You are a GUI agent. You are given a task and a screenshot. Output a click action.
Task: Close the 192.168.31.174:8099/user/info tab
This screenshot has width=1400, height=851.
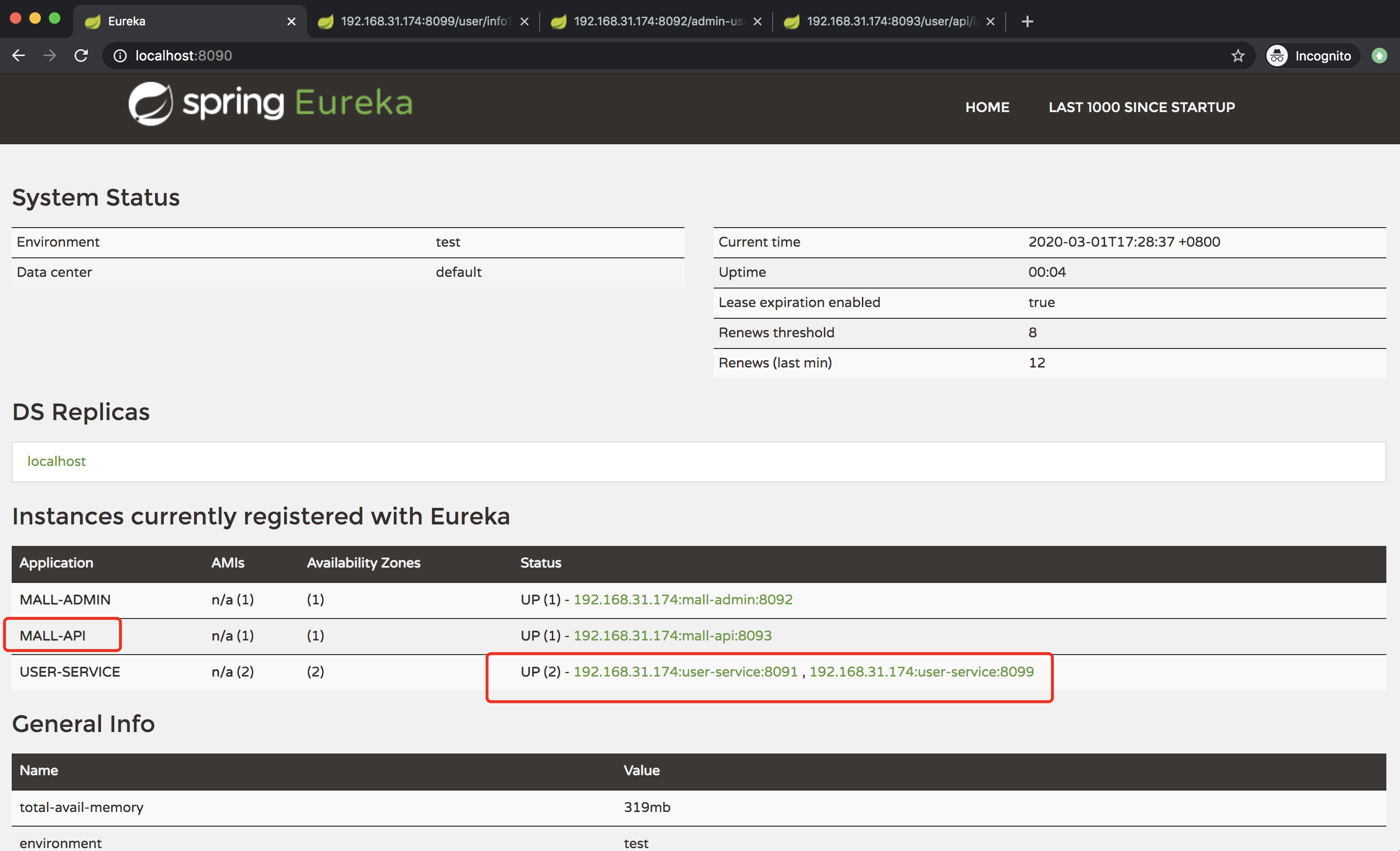[524, 21]
